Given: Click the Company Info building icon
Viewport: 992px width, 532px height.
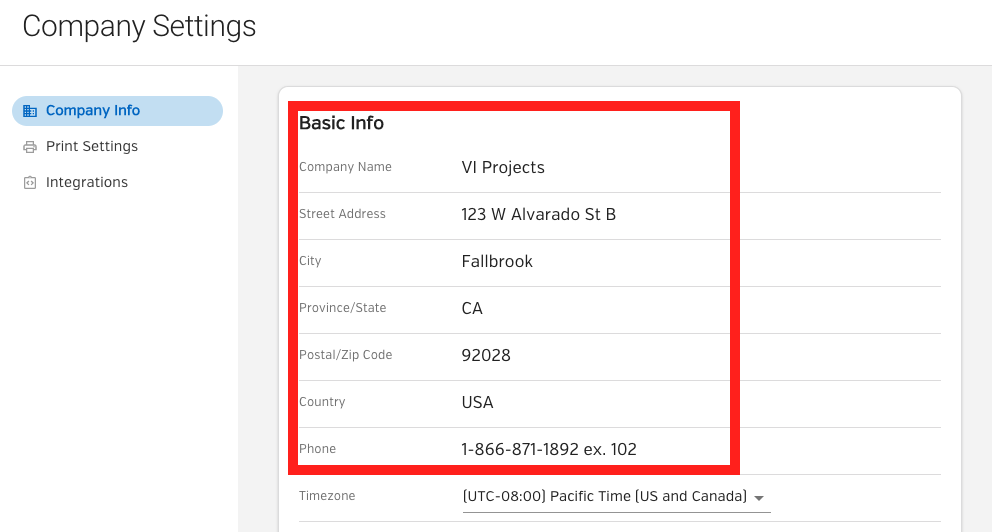Looking at the screenshot, I should pyautogui.click(x=30, y=111).
